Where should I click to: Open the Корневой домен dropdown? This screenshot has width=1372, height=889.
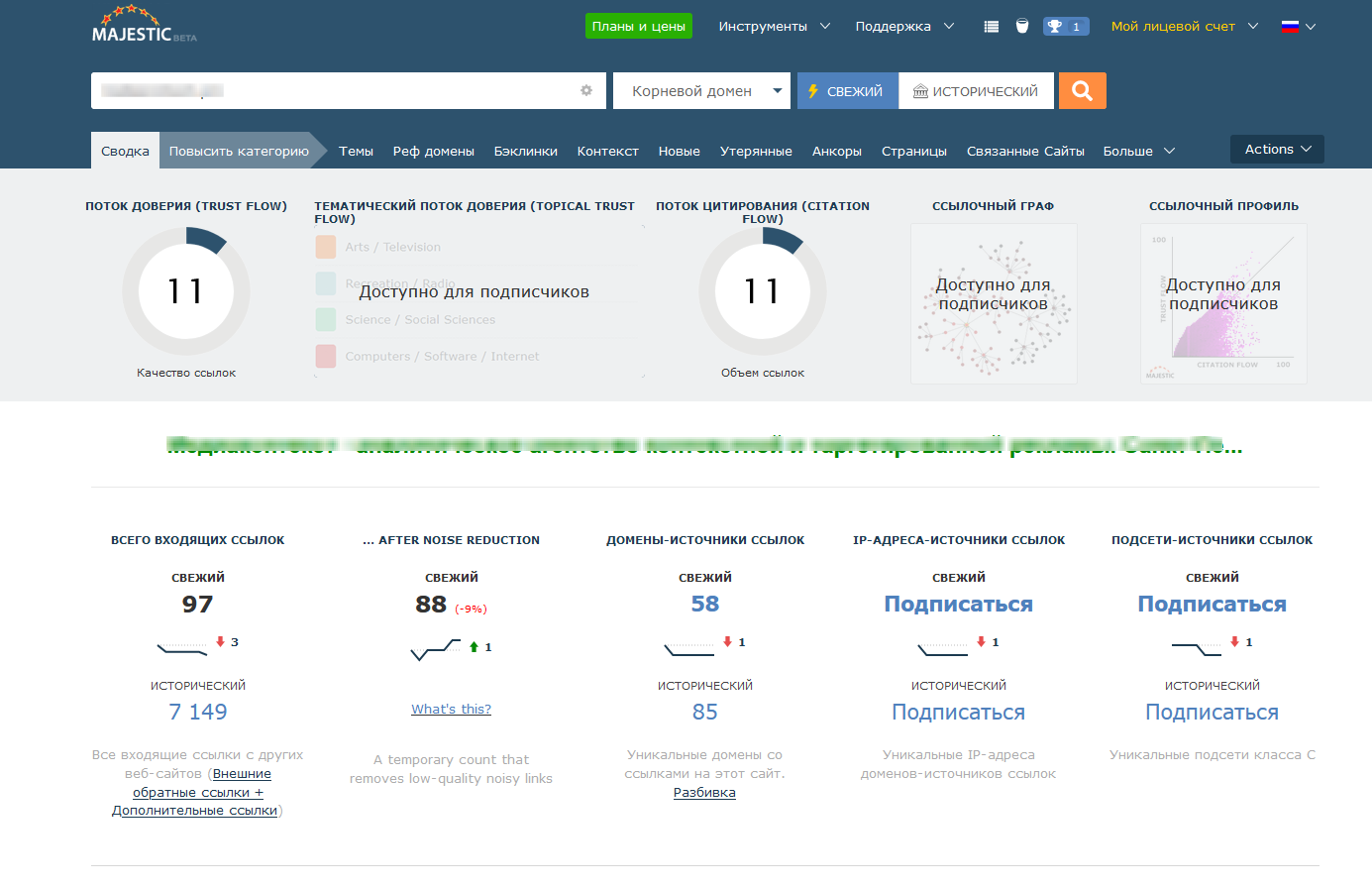pos(701,90)
